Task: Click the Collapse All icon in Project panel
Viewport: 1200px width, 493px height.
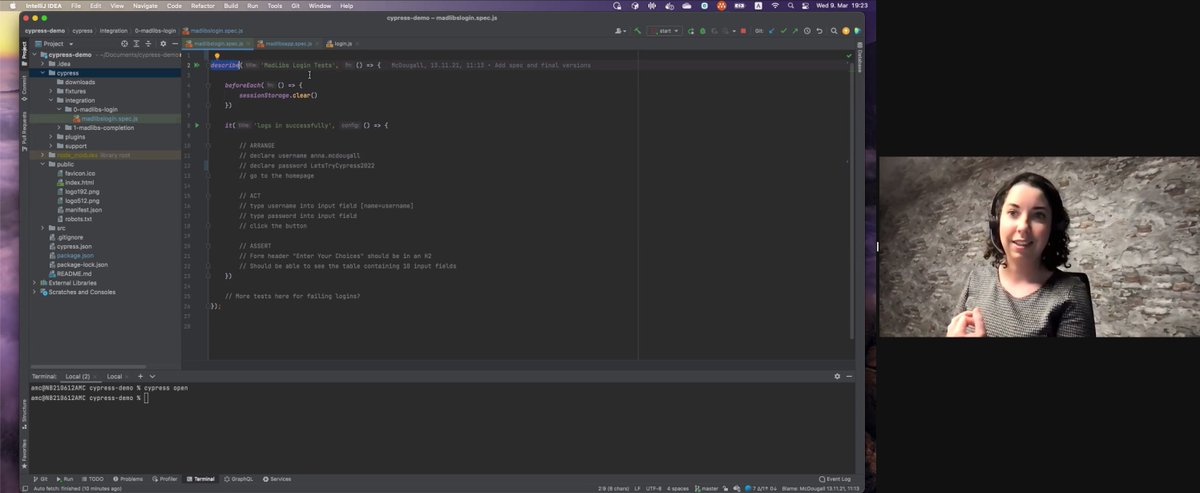Action: pyautogui.click(x=149, y=44)
